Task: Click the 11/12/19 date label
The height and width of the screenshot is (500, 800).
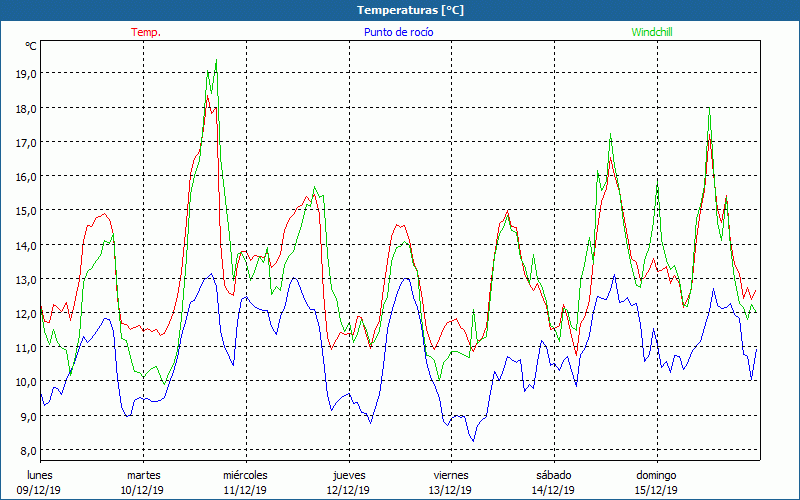Action: point(245,490)
